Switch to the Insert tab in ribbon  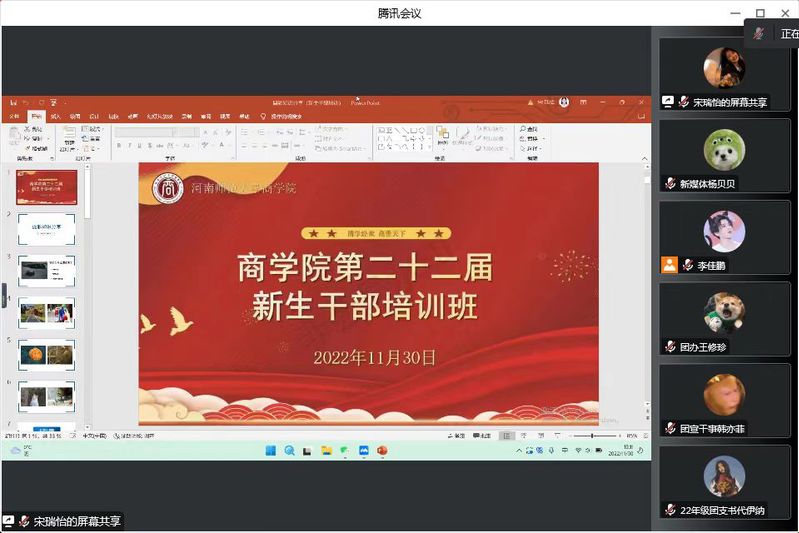pyautogui.click(x=55, y=116)
